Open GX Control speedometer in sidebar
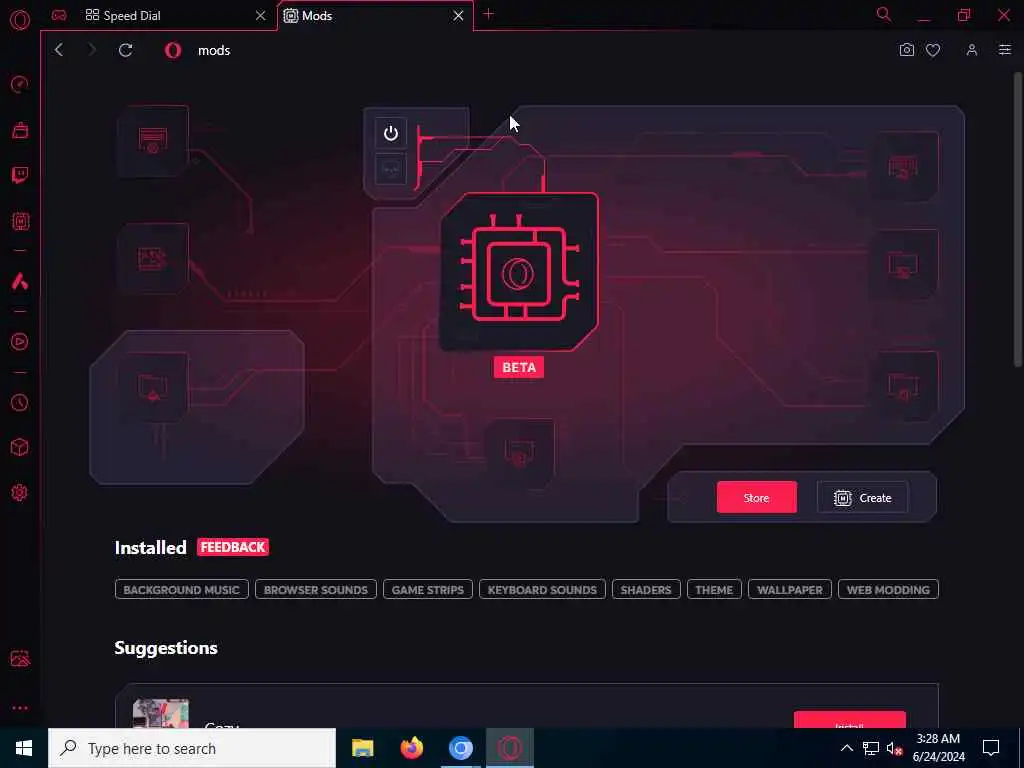This screenshot has width=1024, height=768. [20, 84]
